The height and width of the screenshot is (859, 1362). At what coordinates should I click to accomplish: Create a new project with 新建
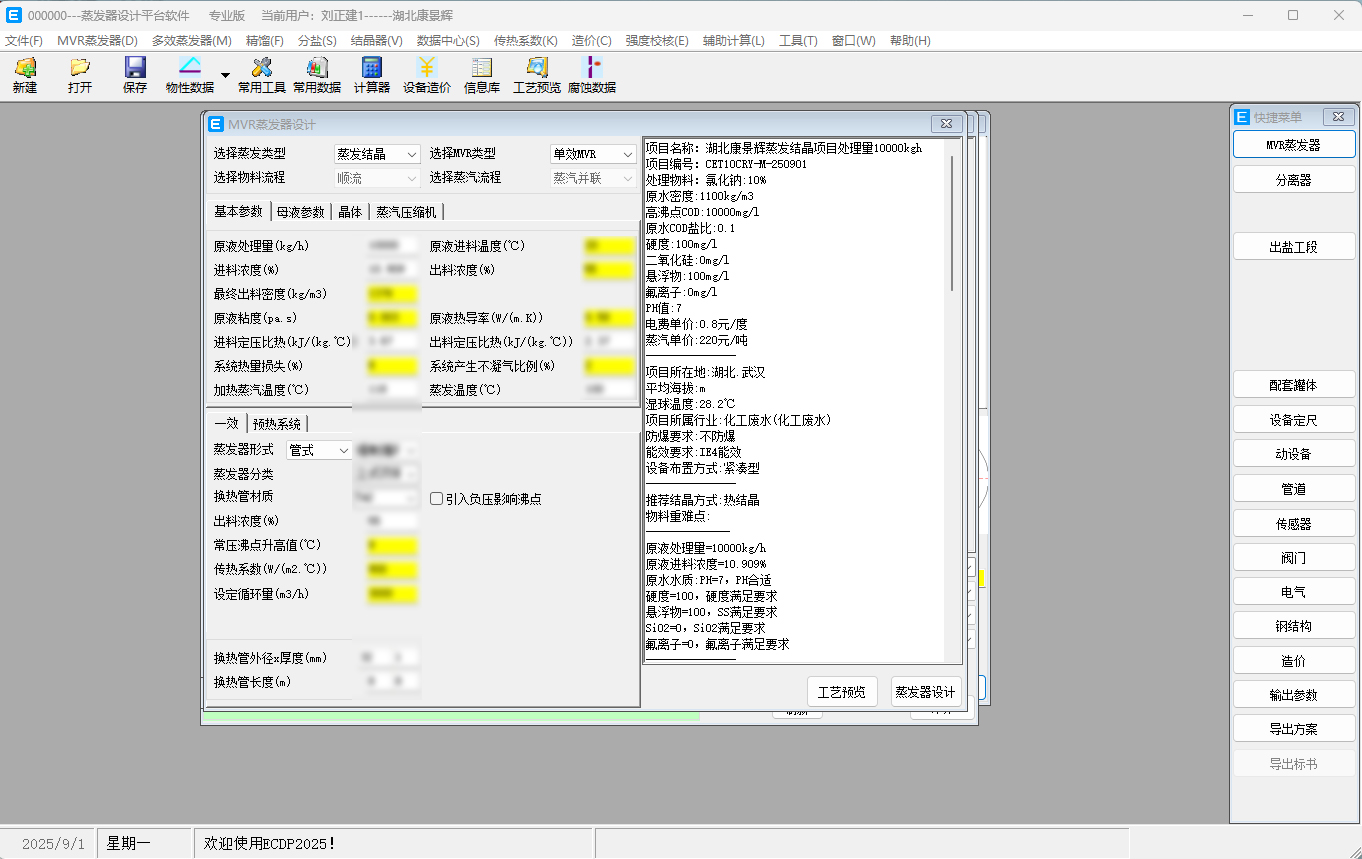pyautogui.click(x=24, y=75)
